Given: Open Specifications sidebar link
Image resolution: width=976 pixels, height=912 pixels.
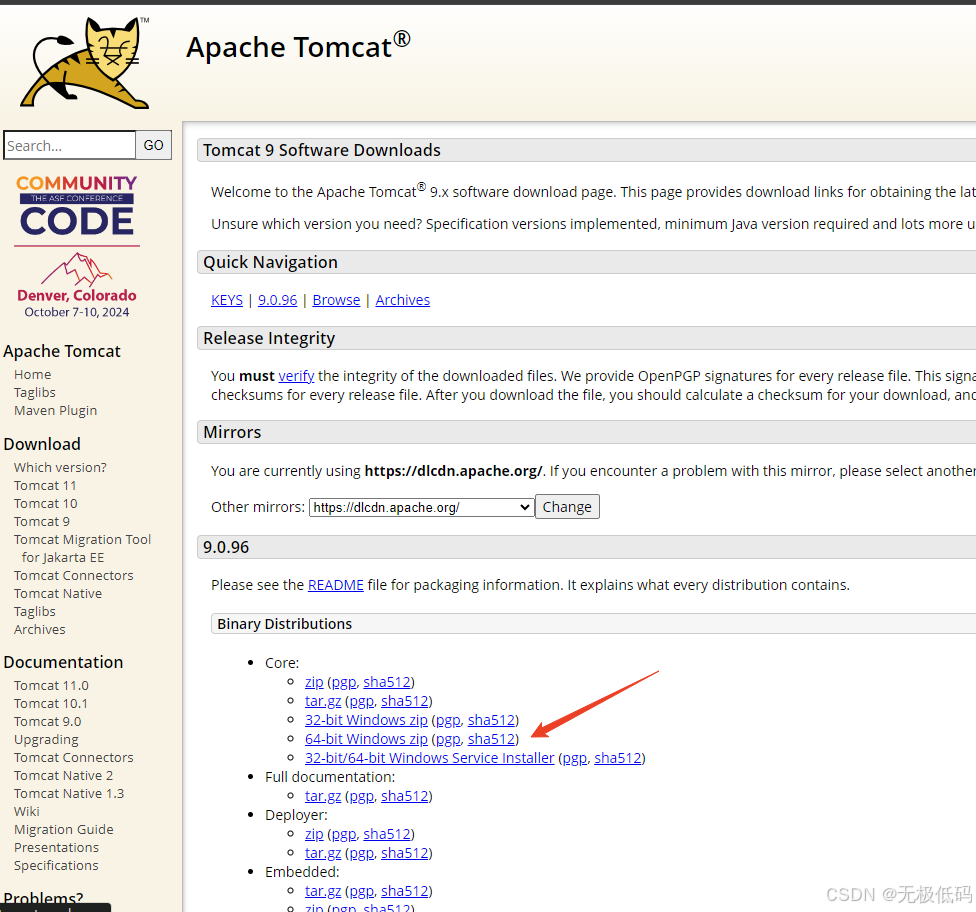Looking at the screenshot, I should [x=56, y=866].
